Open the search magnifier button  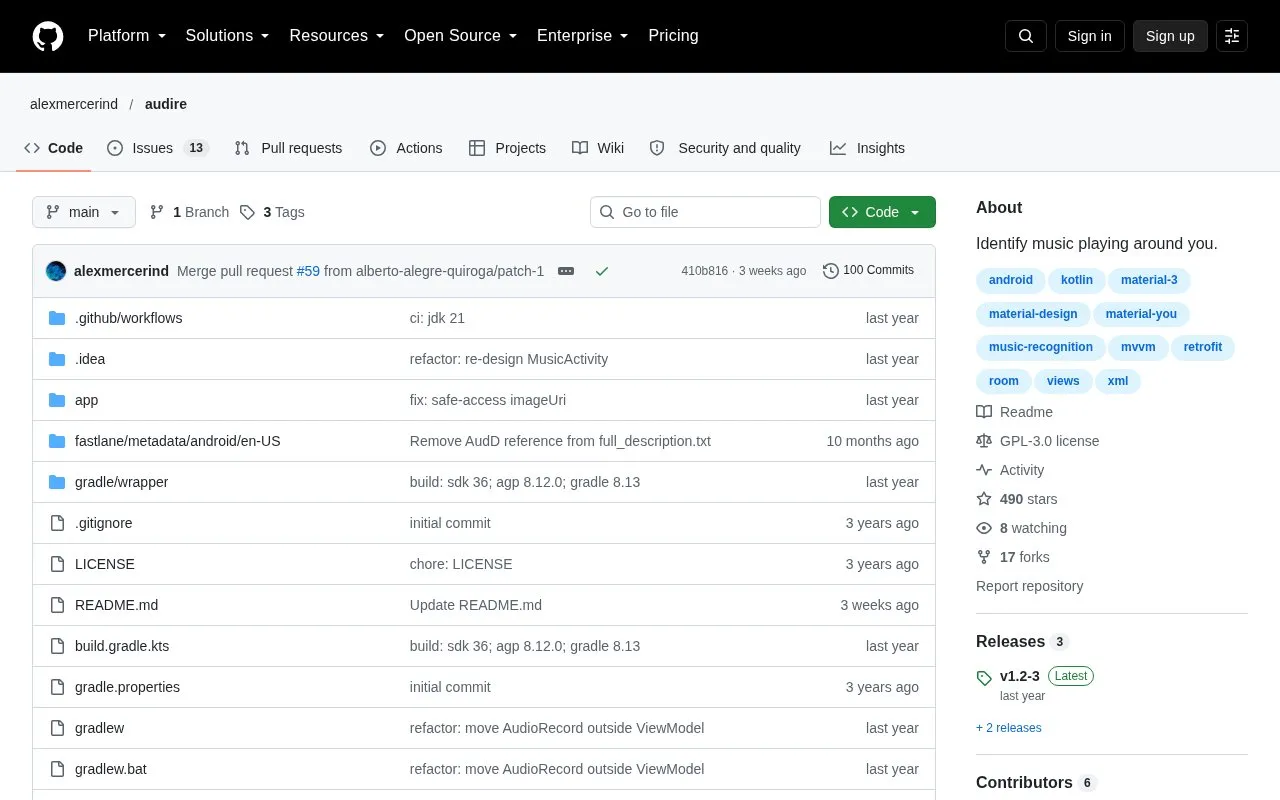(1026, 36)
